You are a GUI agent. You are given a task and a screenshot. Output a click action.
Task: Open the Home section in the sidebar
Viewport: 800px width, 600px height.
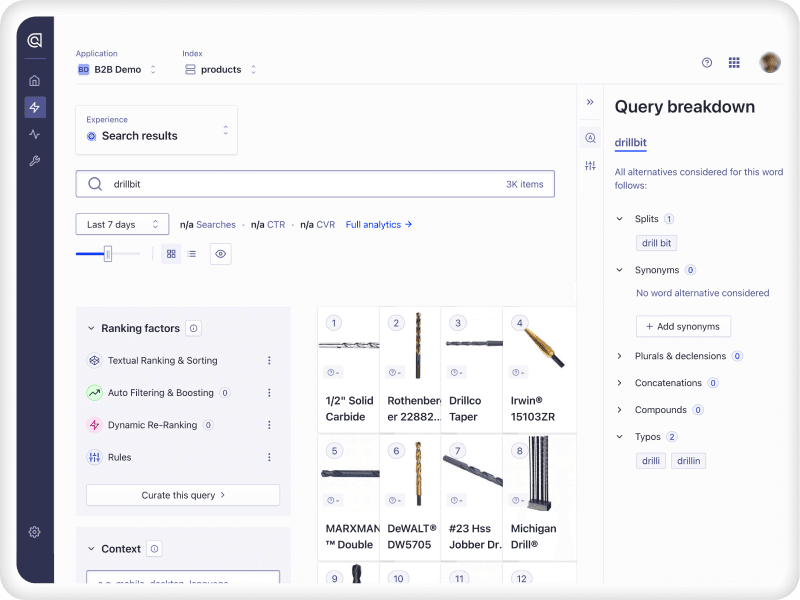(35, 79)
